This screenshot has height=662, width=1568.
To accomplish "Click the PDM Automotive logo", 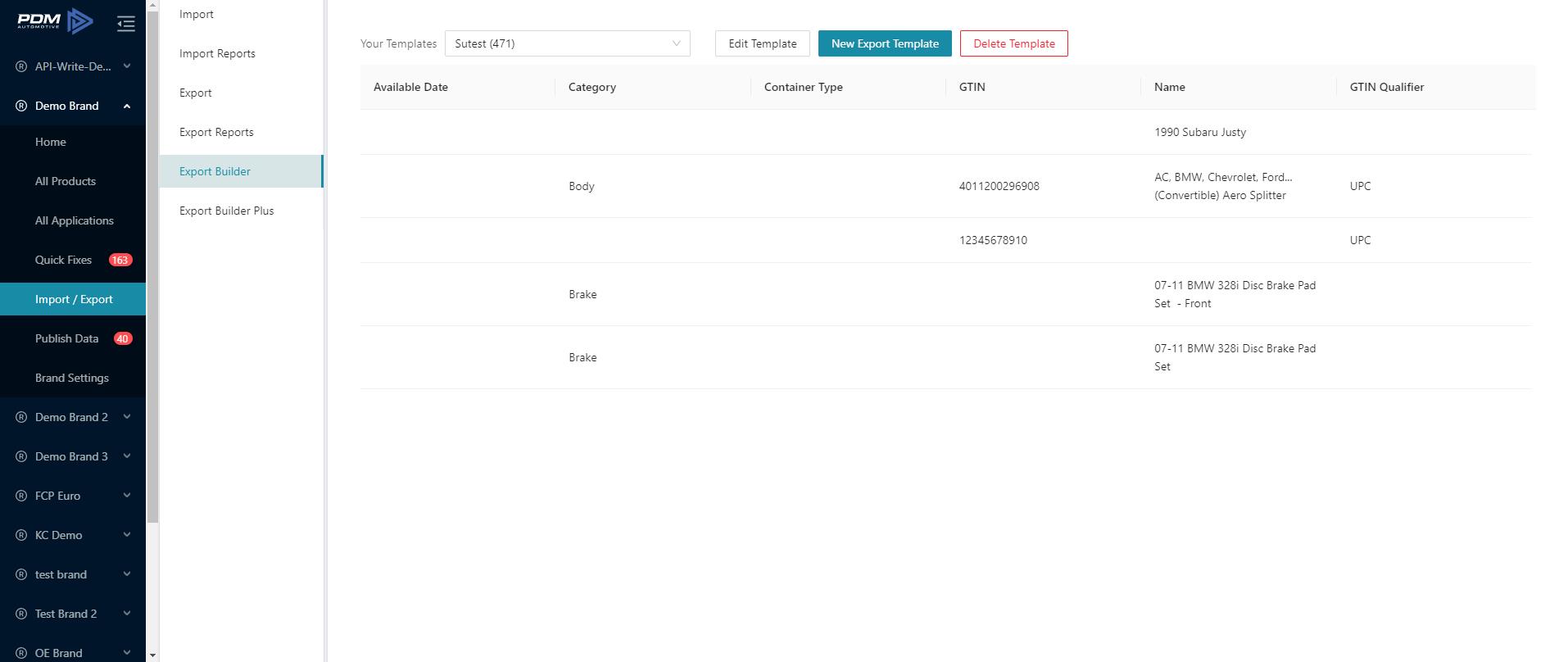I will pos(55,21).
